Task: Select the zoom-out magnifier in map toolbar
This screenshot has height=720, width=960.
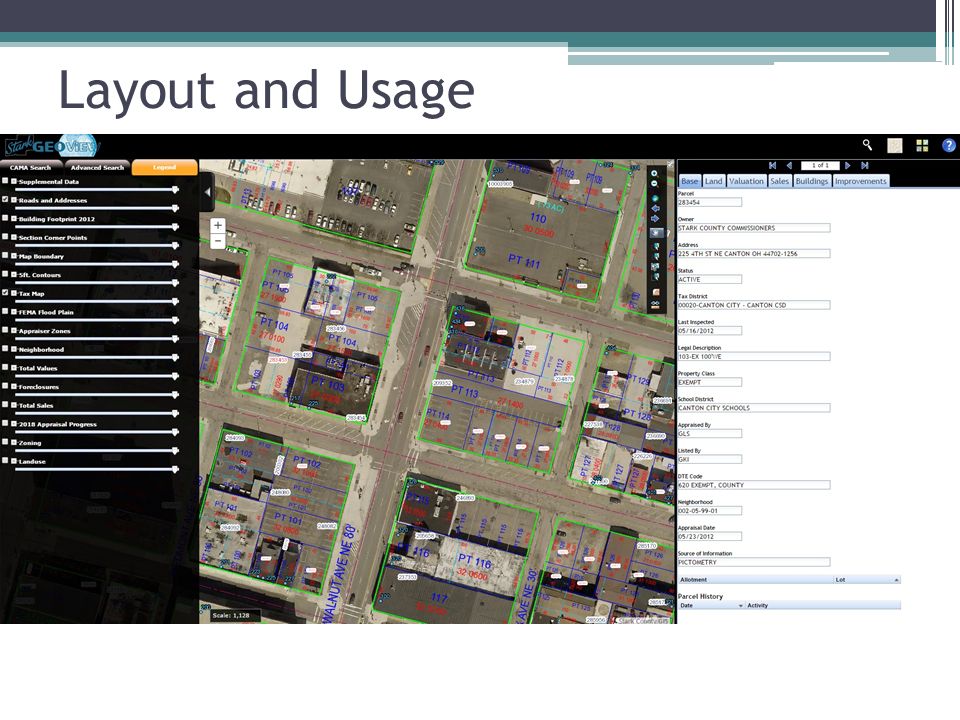Action: pyautogui.click(x=654, y=184)
